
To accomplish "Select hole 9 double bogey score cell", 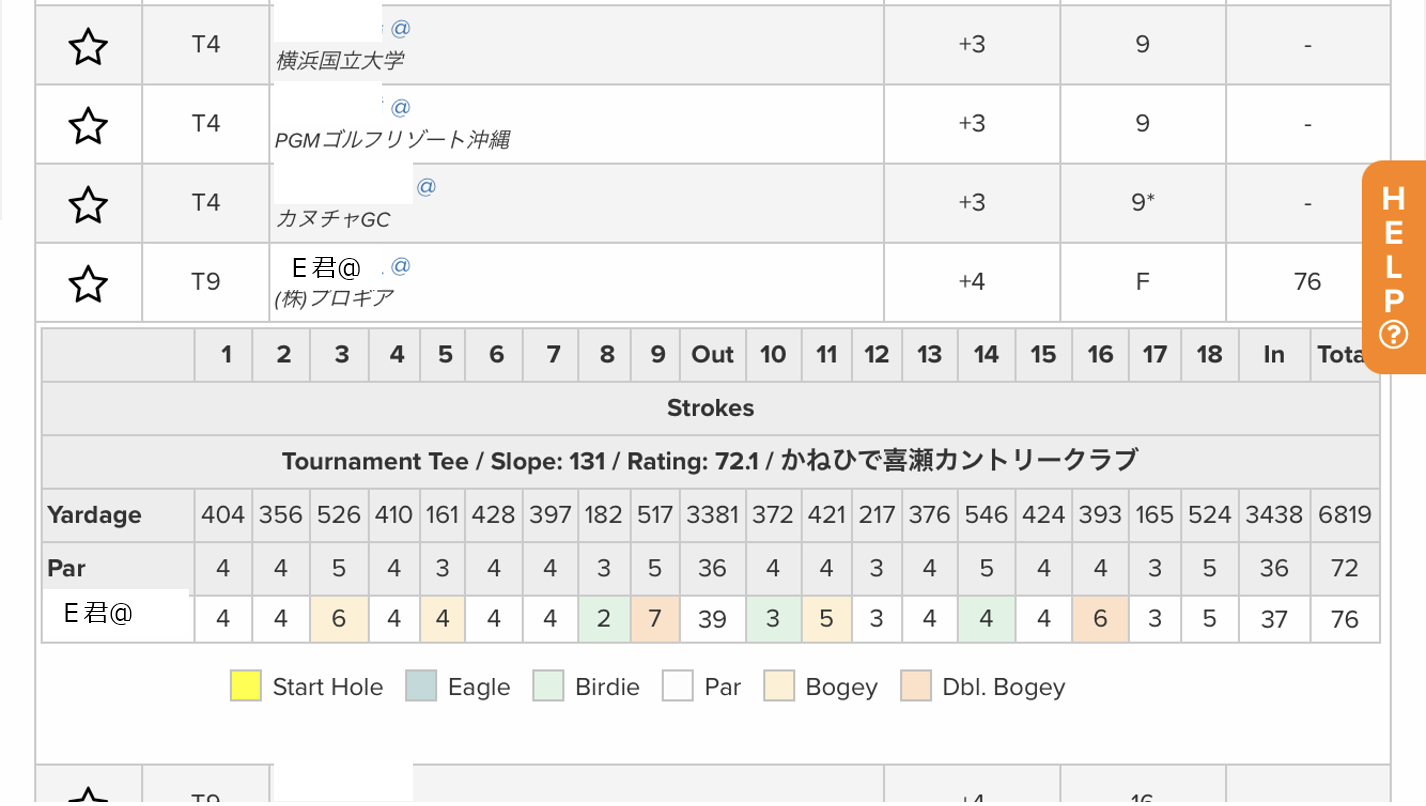I will (655, 619).
